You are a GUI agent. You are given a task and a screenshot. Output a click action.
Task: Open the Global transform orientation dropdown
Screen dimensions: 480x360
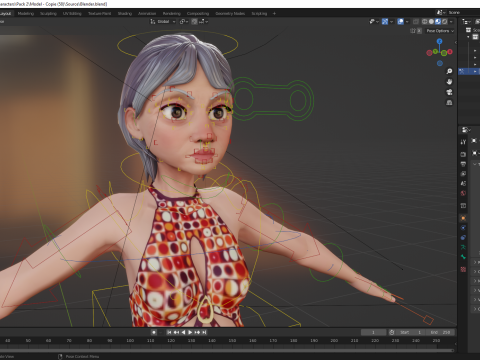(x=163, y=22)
